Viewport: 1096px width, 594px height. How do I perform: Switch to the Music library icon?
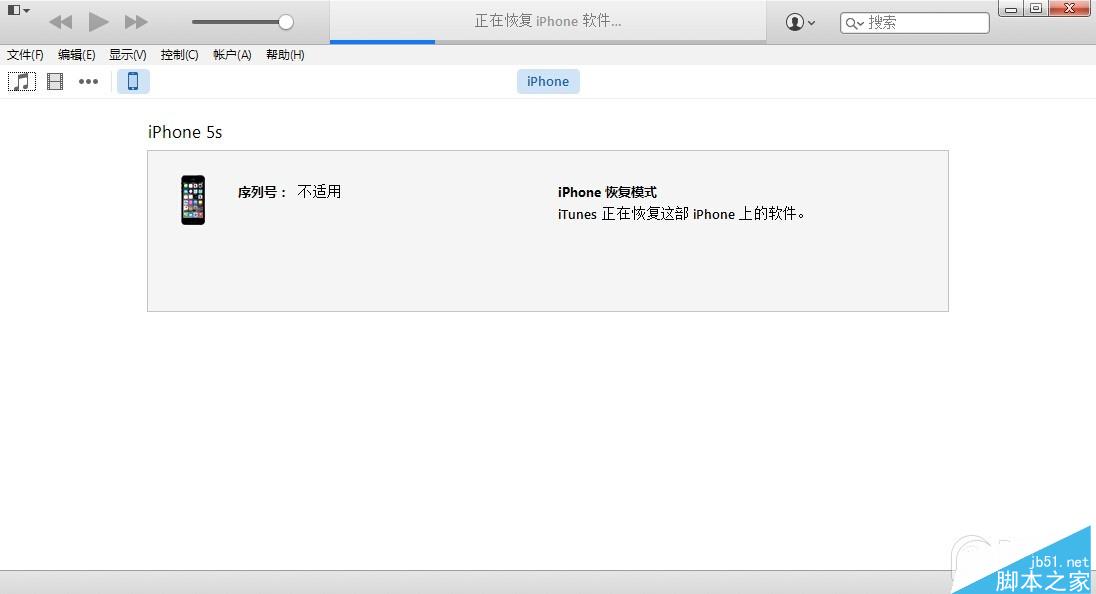click(22, 82)
